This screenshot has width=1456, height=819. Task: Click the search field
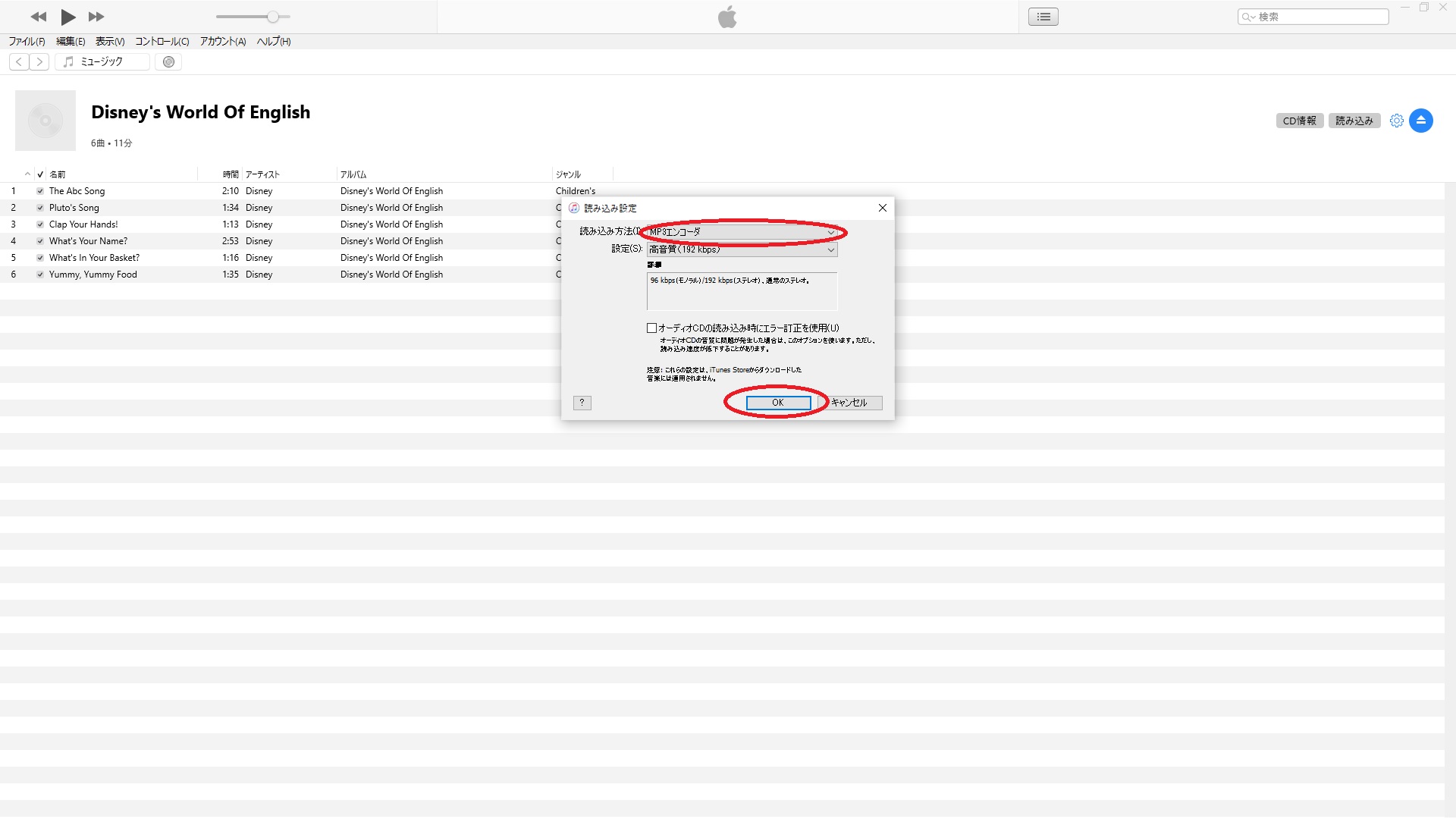[1313, 17]
